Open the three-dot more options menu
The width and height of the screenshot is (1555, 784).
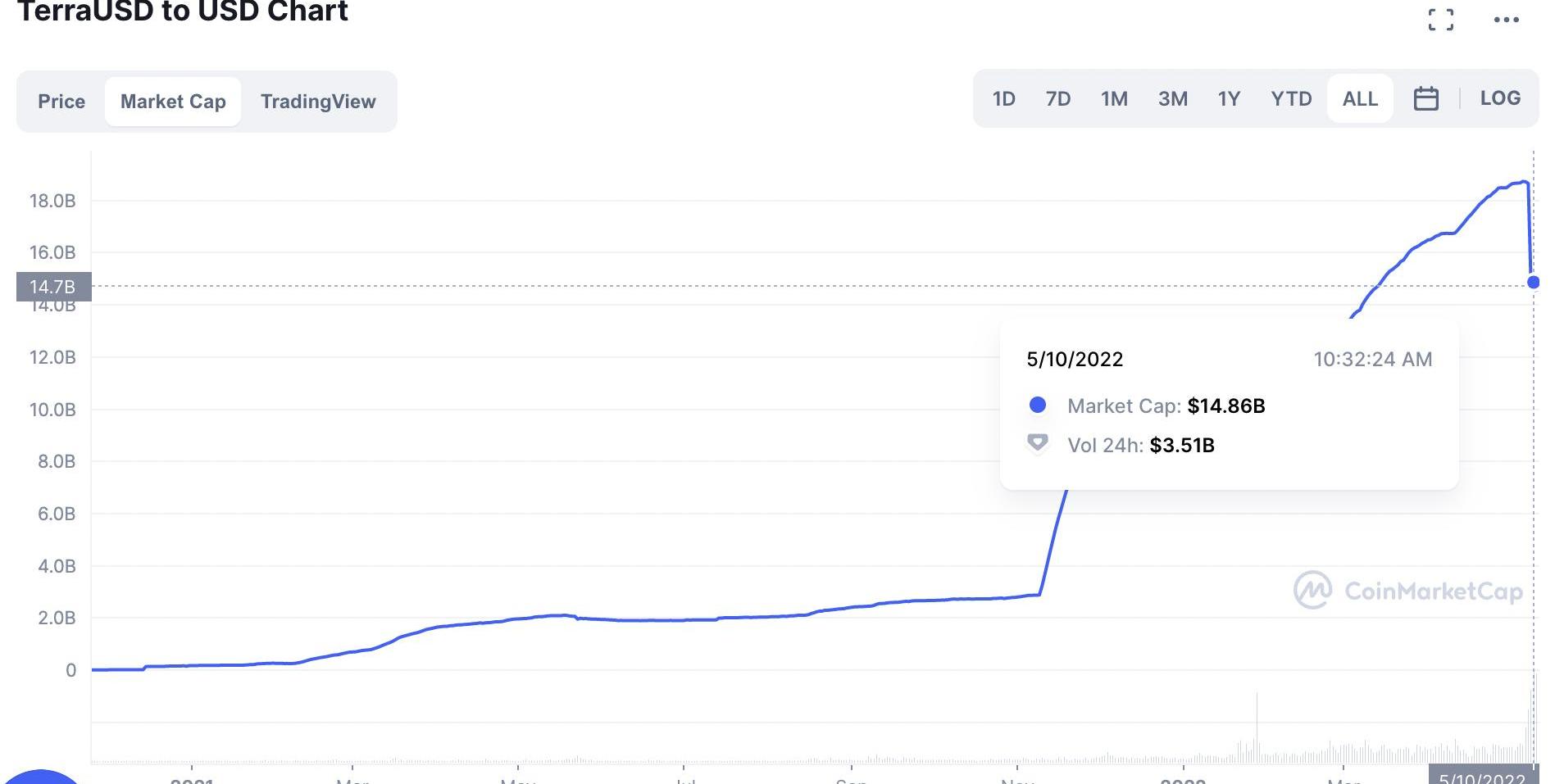(x=1506, y=20)
